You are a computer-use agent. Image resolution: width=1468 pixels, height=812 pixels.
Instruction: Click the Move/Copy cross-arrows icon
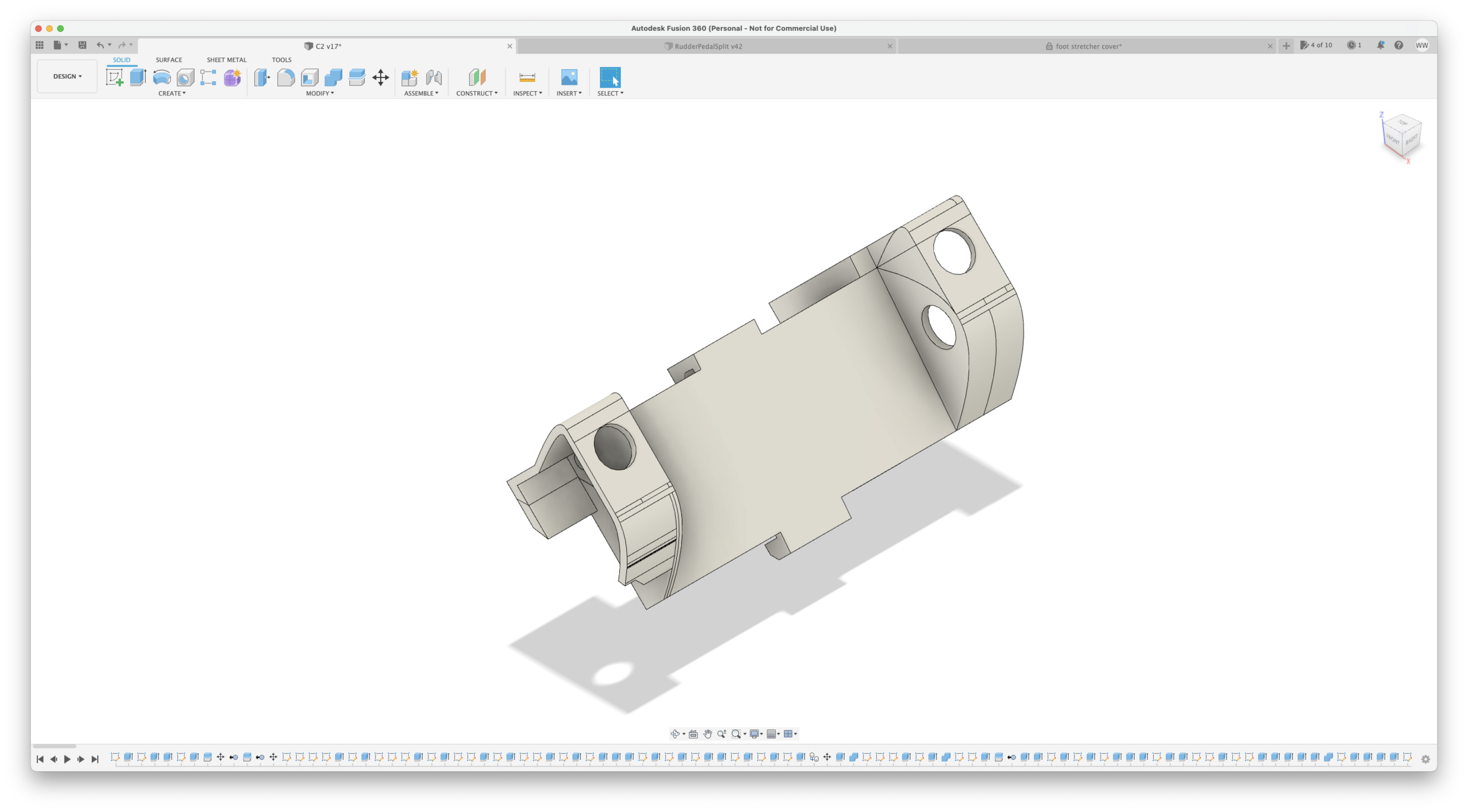pyautogui.click(x=381, y=77)
